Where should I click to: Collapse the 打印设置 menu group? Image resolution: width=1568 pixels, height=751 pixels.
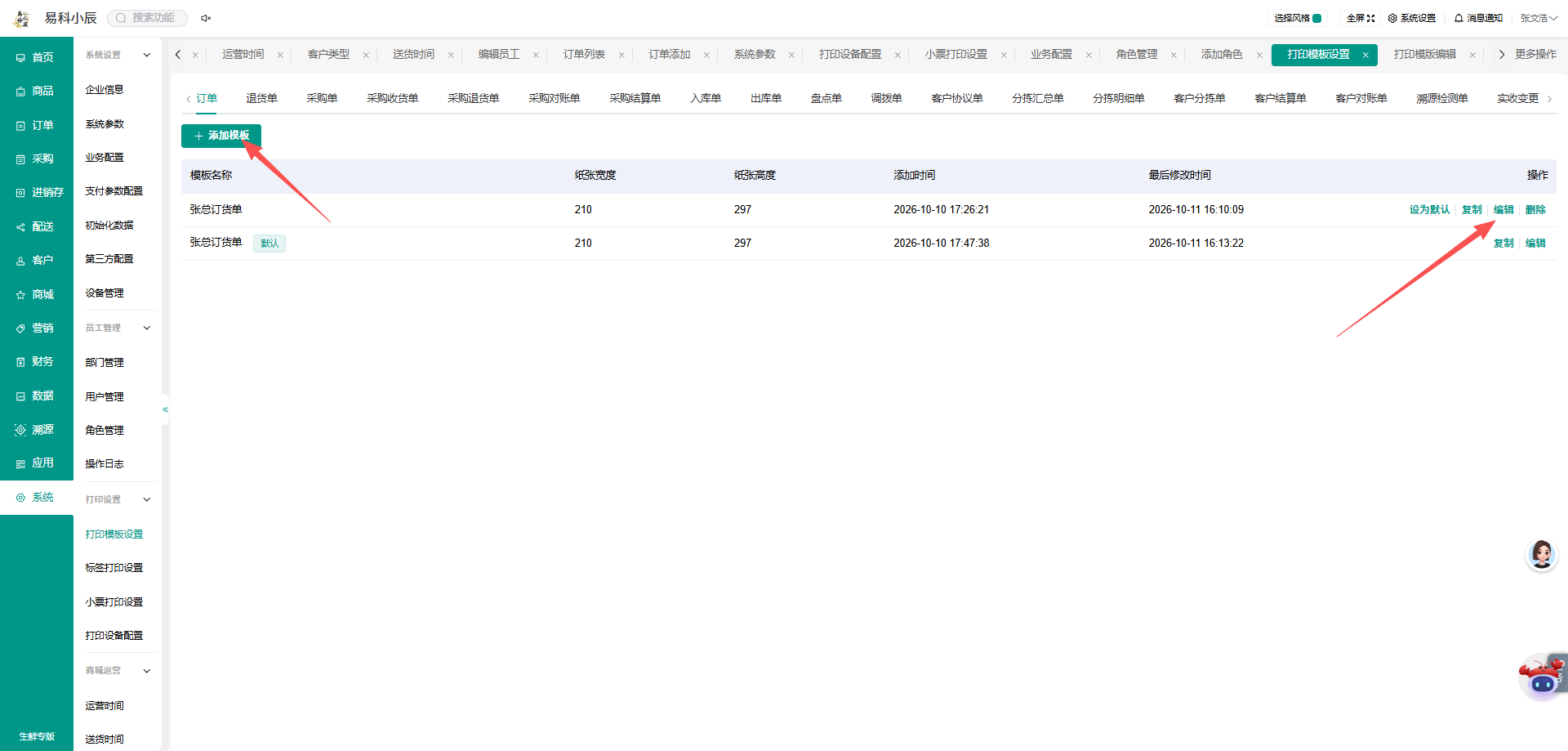(147, 499)
